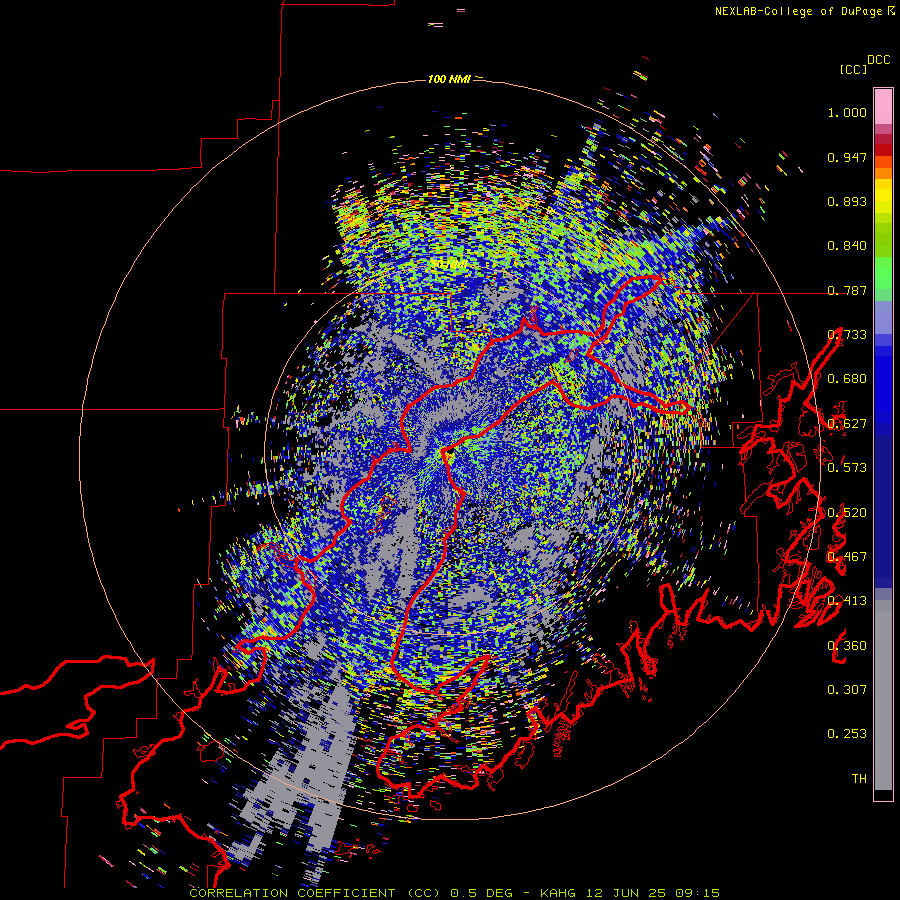Click the Correlation Coefficient caption at the bottom
The width and height of the screenshot is (900, 900).
pyautogui.click(x=454, y=893)
